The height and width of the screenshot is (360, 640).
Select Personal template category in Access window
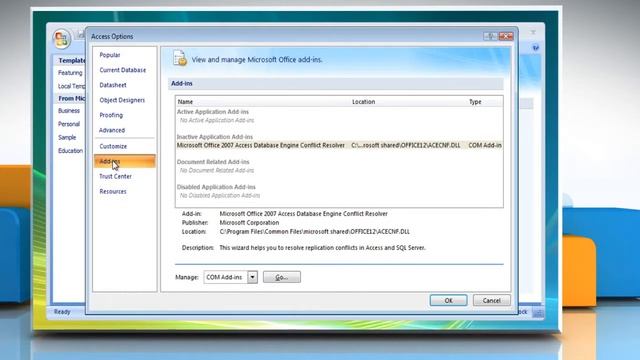pos(69,124)
